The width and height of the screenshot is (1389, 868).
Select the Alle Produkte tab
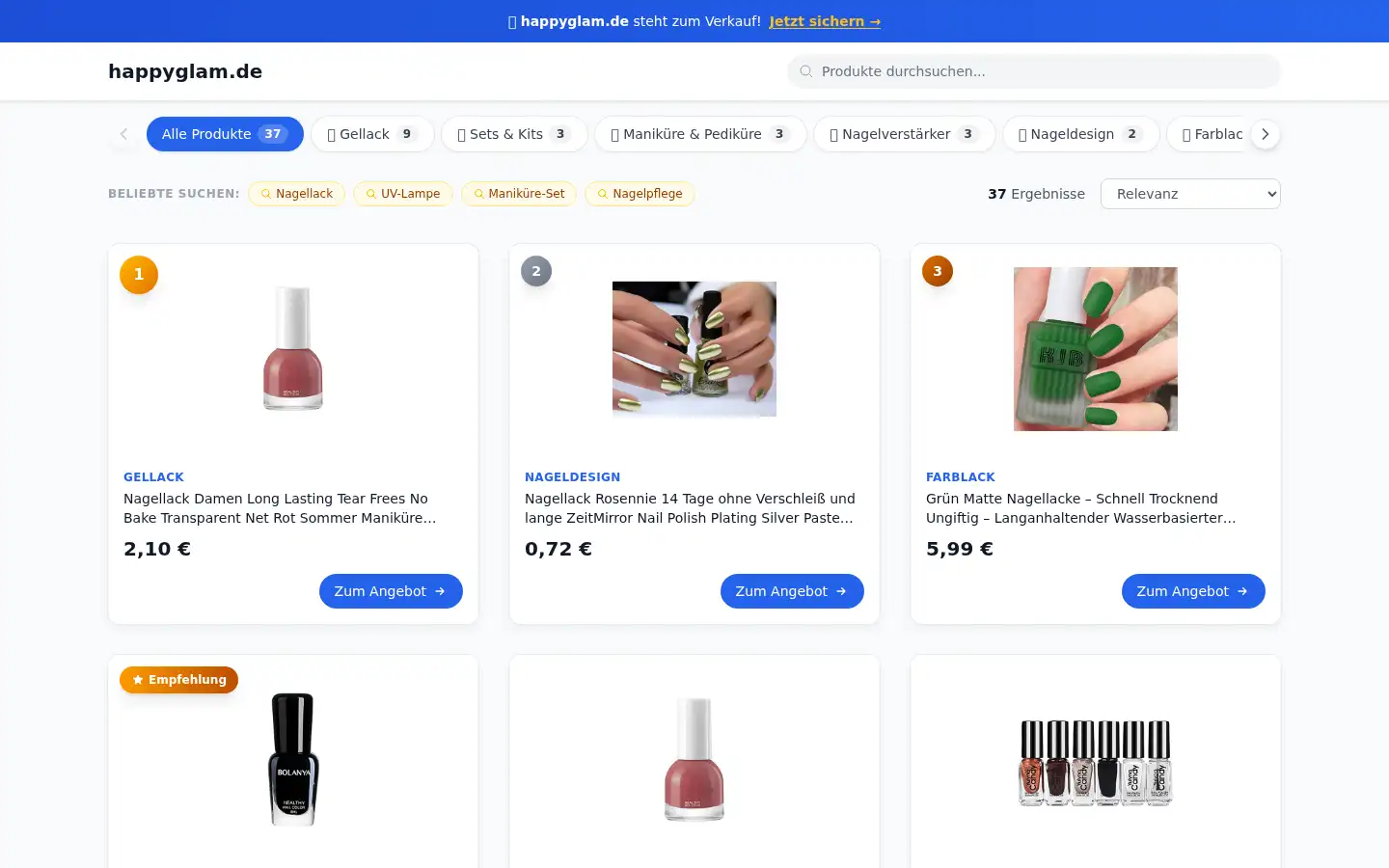tap(225, 134)
